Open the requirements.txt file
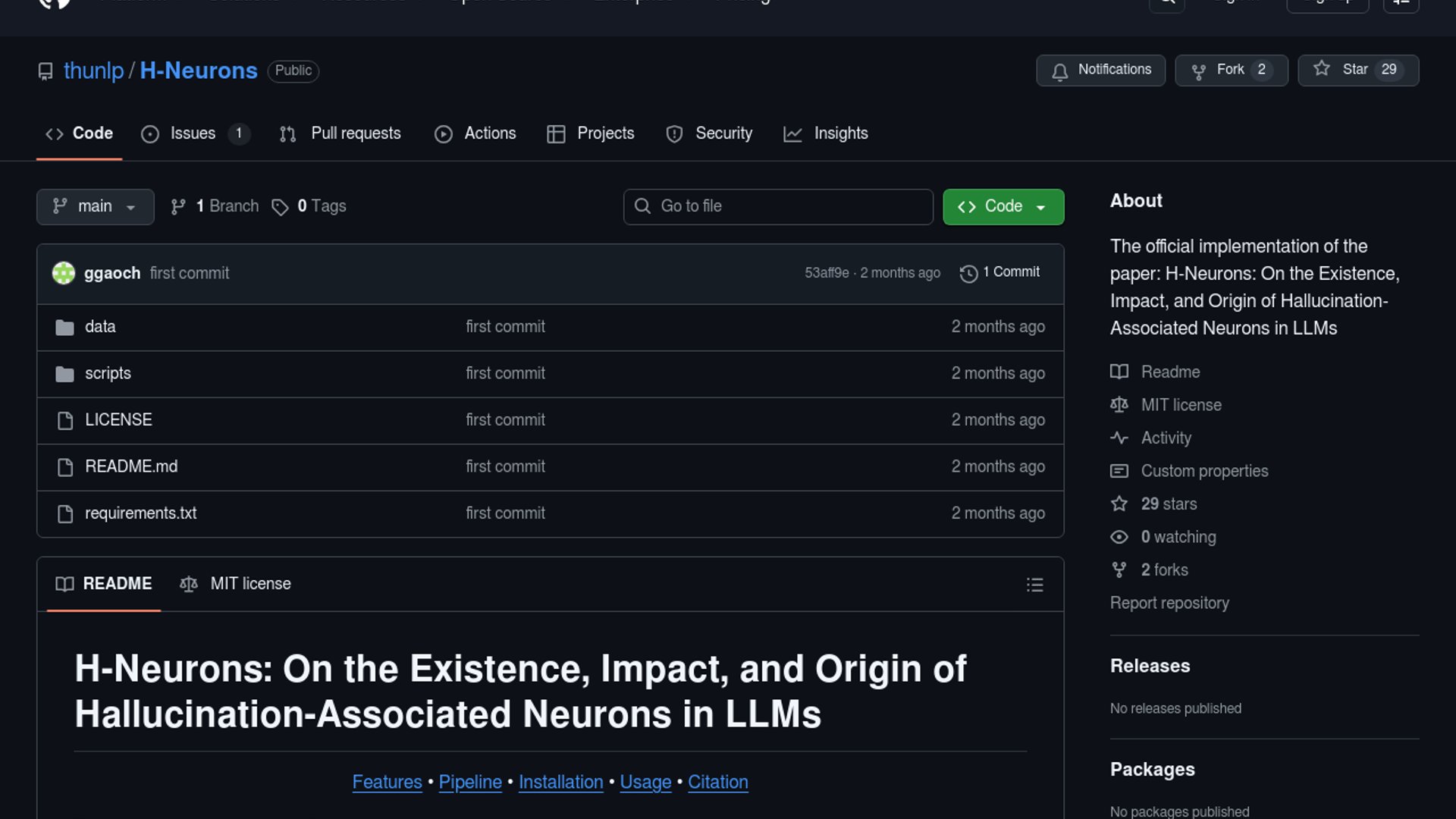Viewport: 1456px width, 819px height. (x=140, y=513)
